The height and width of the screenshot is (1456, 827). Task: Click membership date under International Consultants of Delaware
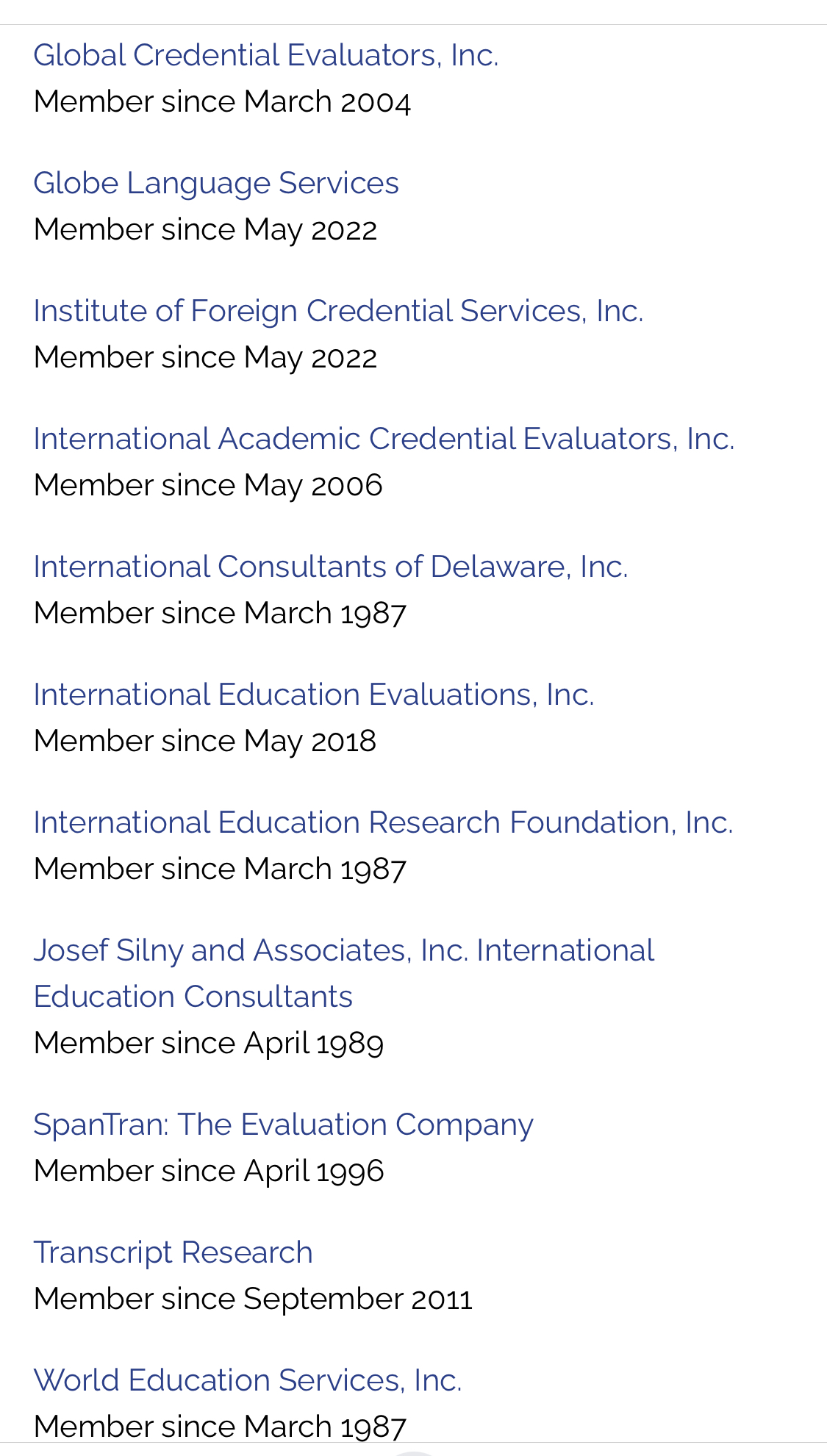coord(220,614)
